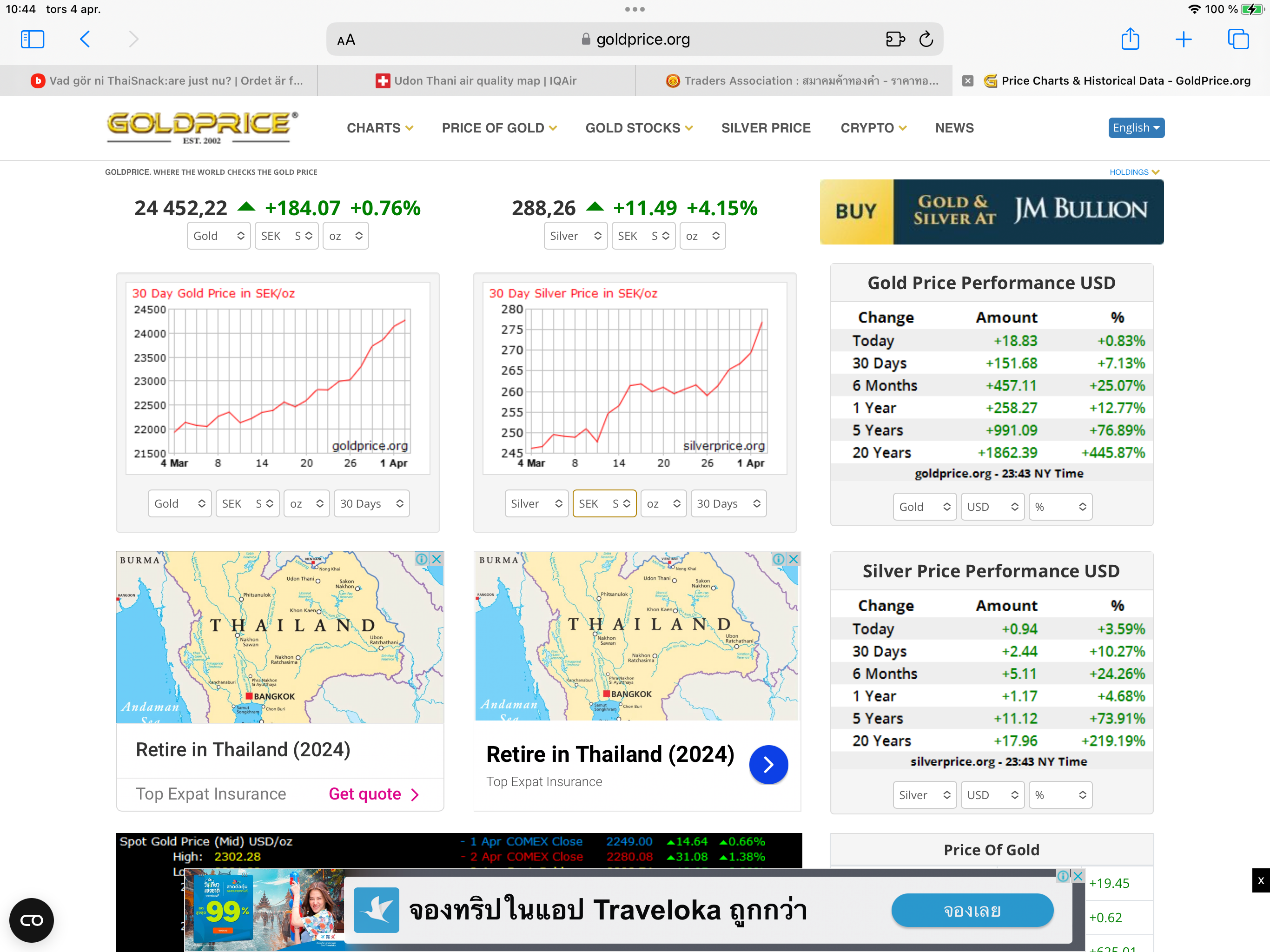Open a new tab with plus icon
This screenshot has width=1270, height=952.
coord(1184,39)
